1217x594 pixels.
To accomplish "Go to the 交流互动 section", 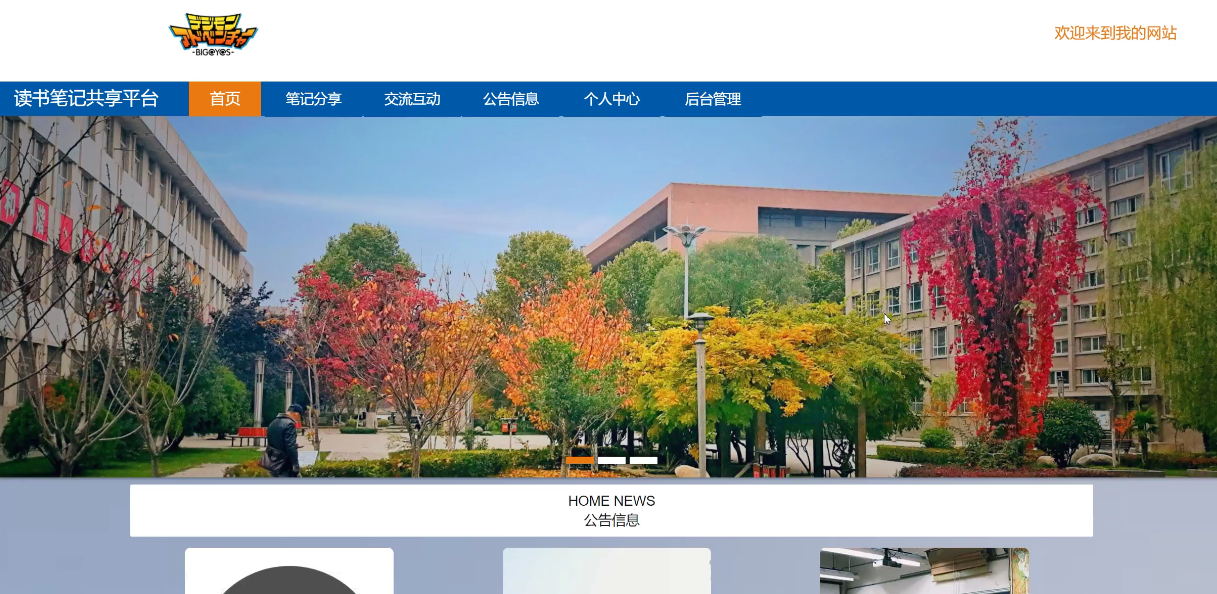I will click(x=412, y=99).
